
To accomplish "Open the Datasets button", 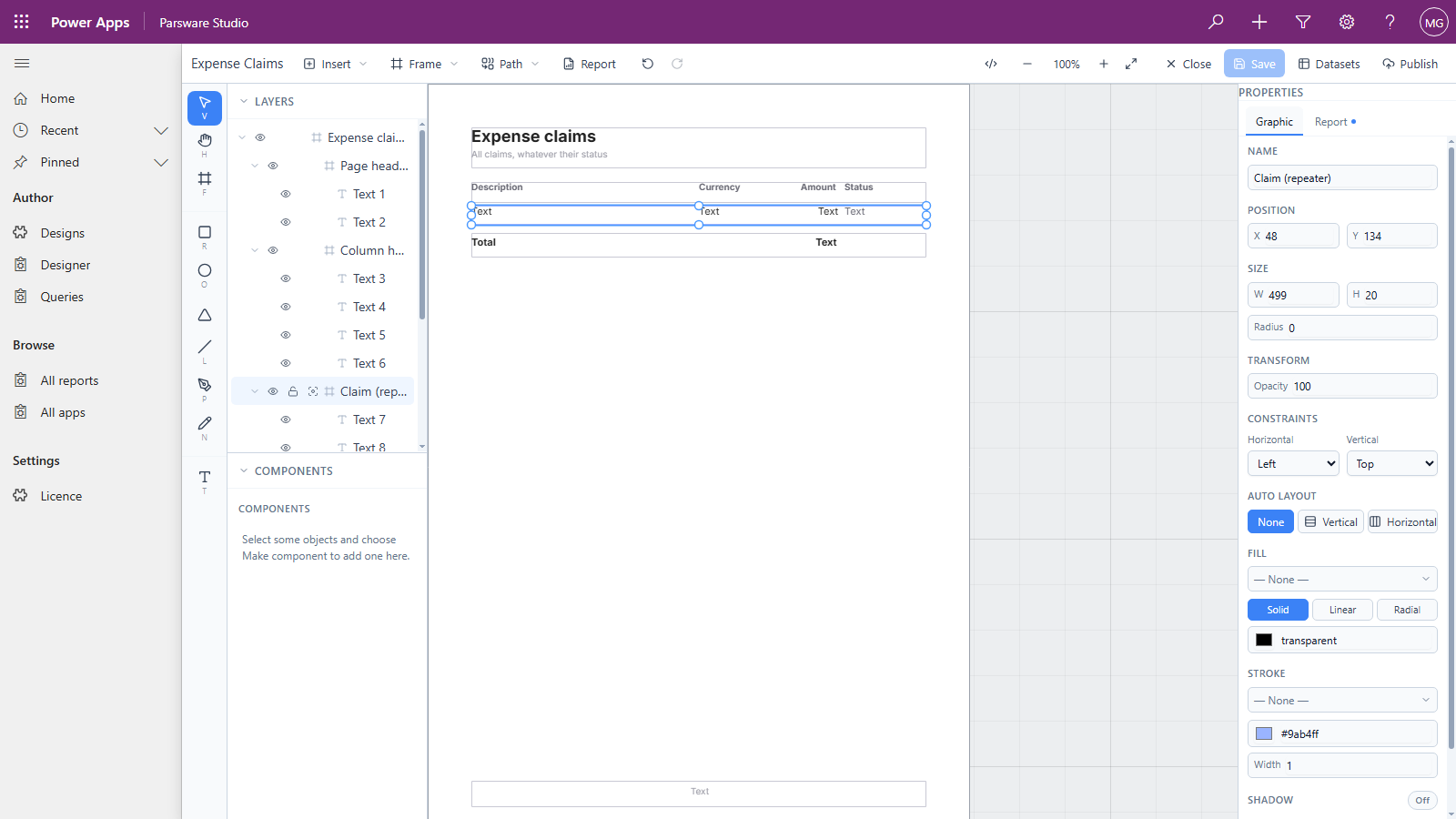I will (1329, 64).
